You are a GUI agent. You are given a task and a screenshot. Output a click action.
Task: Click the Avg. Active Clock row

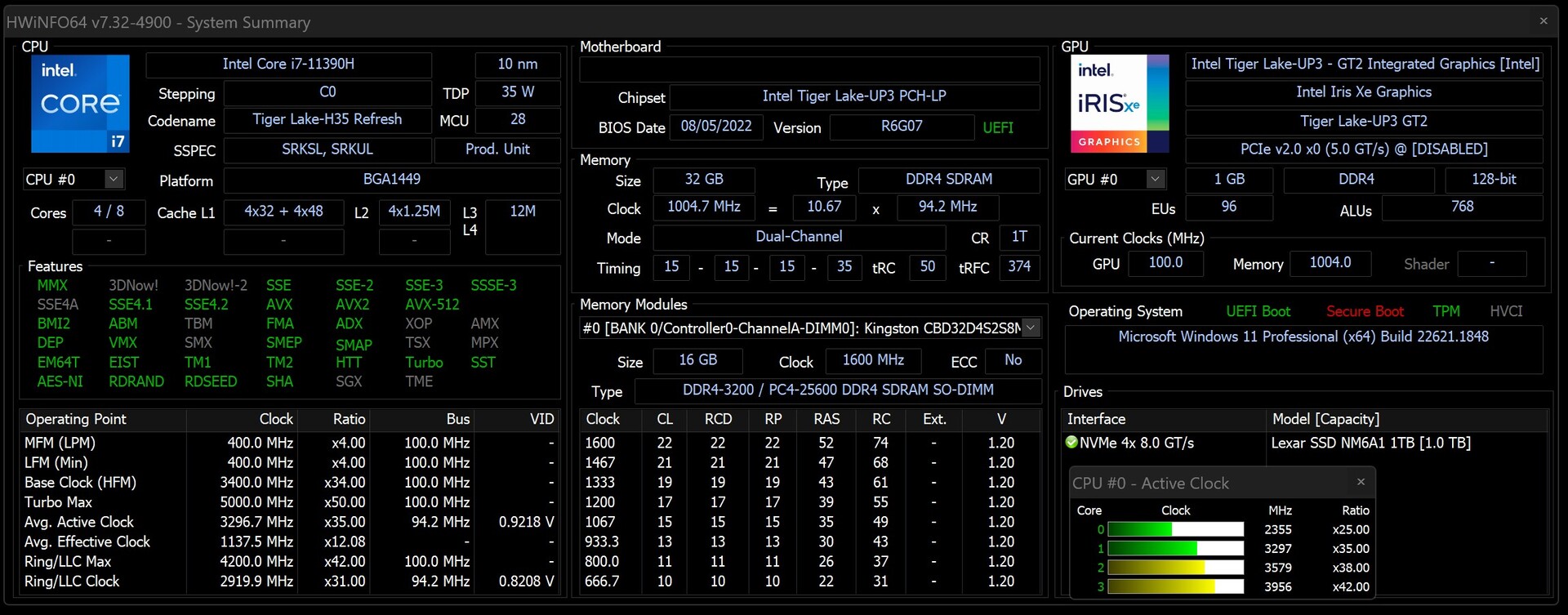pyautogui.click(x=290, y=522)
